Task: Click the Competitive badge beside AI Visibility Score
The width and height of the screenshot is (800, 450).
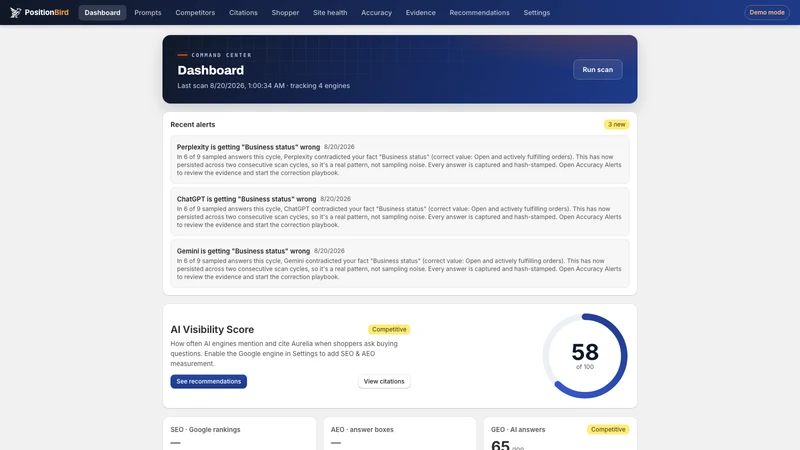Action: [x=389, y=330]
